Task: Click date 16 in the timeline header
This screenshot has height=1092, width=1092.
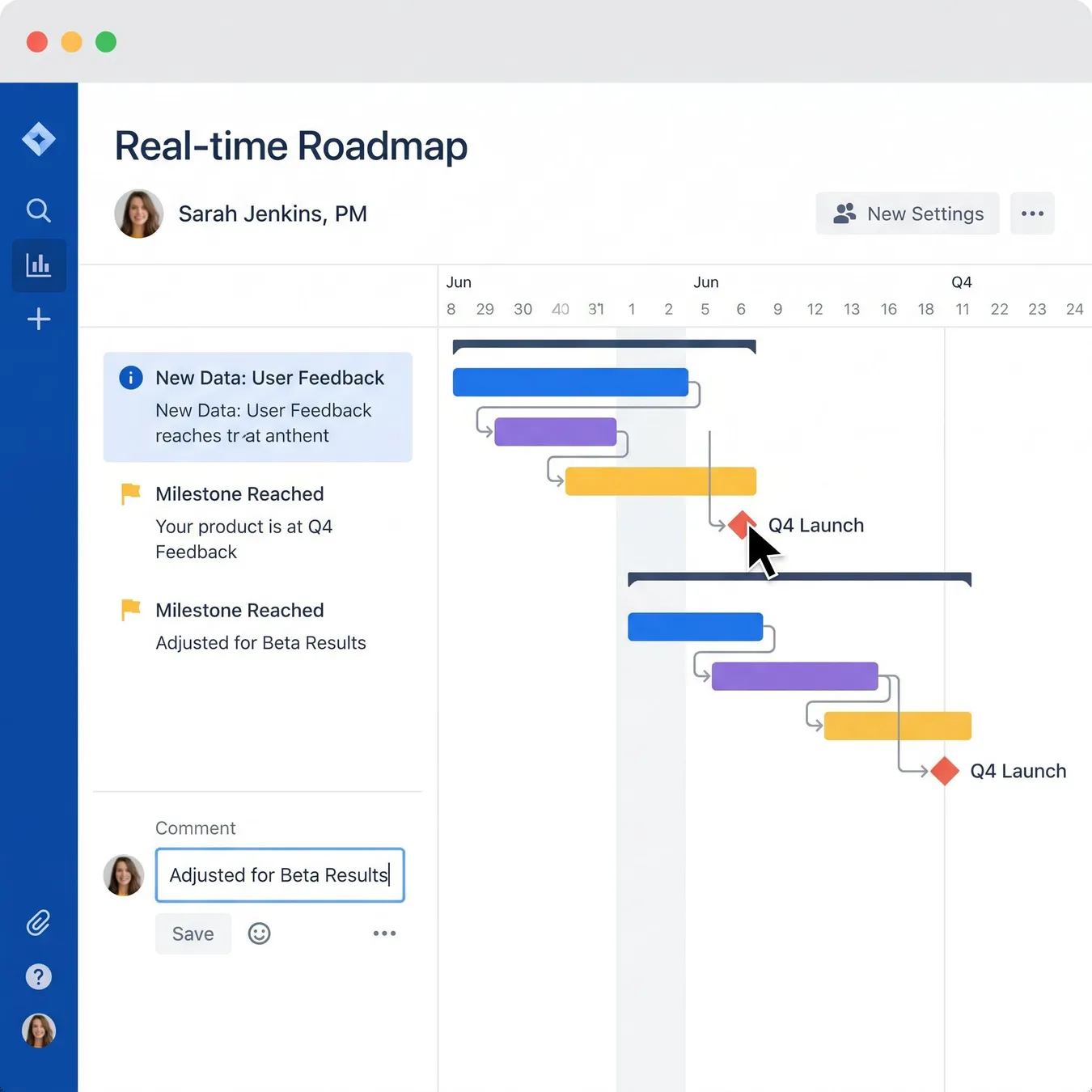Action: 889,309
